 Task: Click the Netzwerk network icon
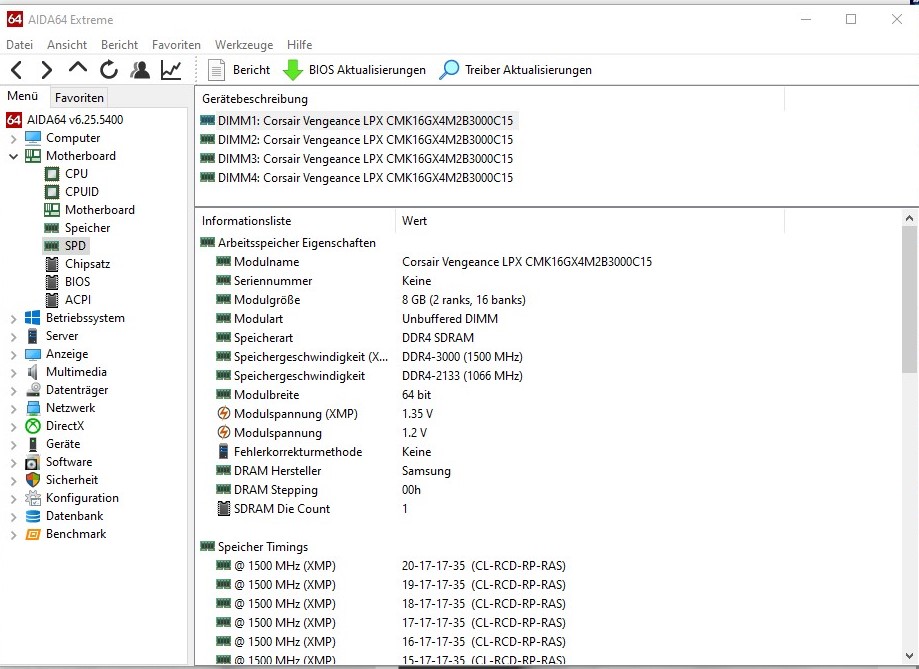click(33, 408)
